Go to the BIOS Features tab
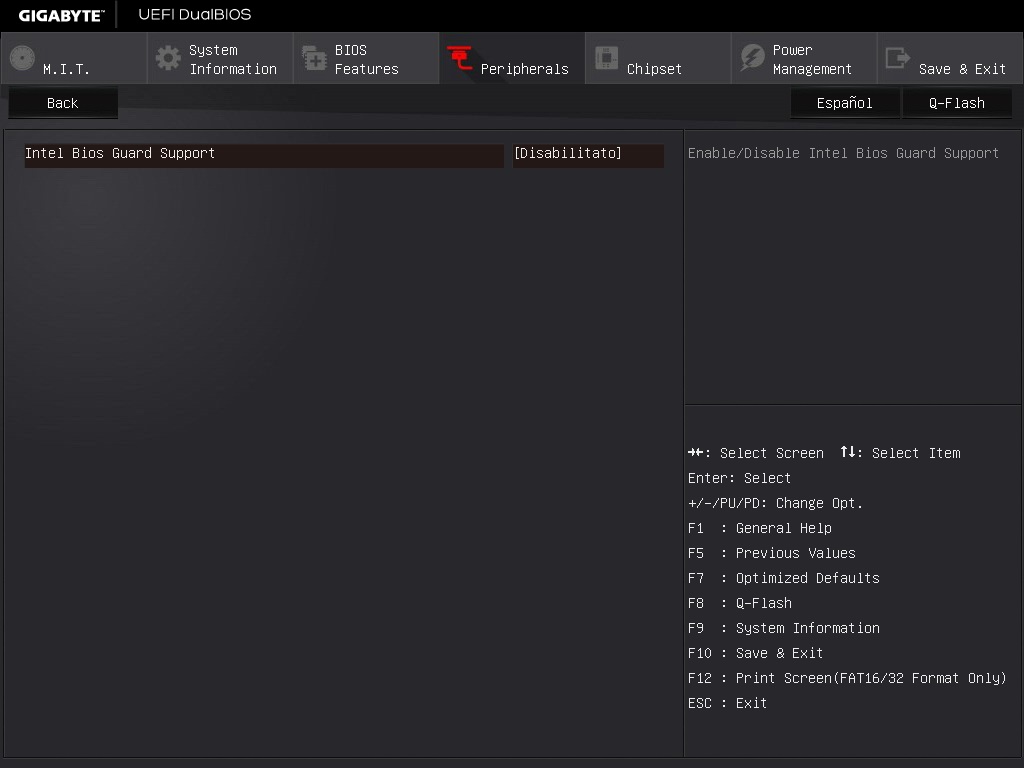This screenshot has width=1024, height=768. click(x=366, y=59)
